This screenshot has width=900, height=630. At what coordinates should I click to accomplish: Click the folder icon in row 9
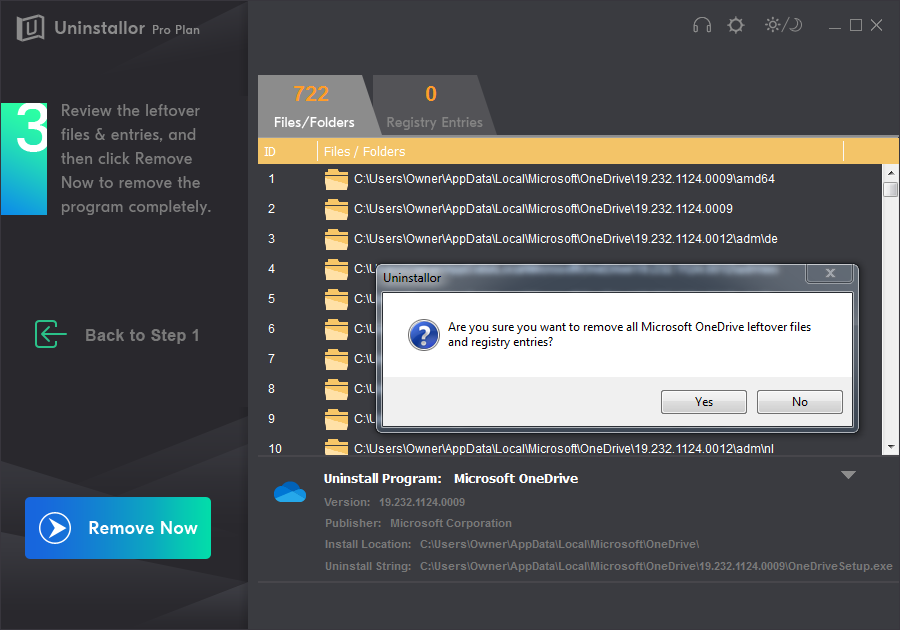[x=336, y=419]
